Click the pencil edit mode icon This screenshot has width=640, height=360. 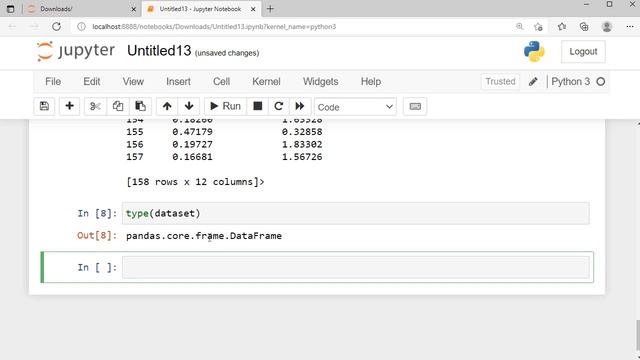533,82
